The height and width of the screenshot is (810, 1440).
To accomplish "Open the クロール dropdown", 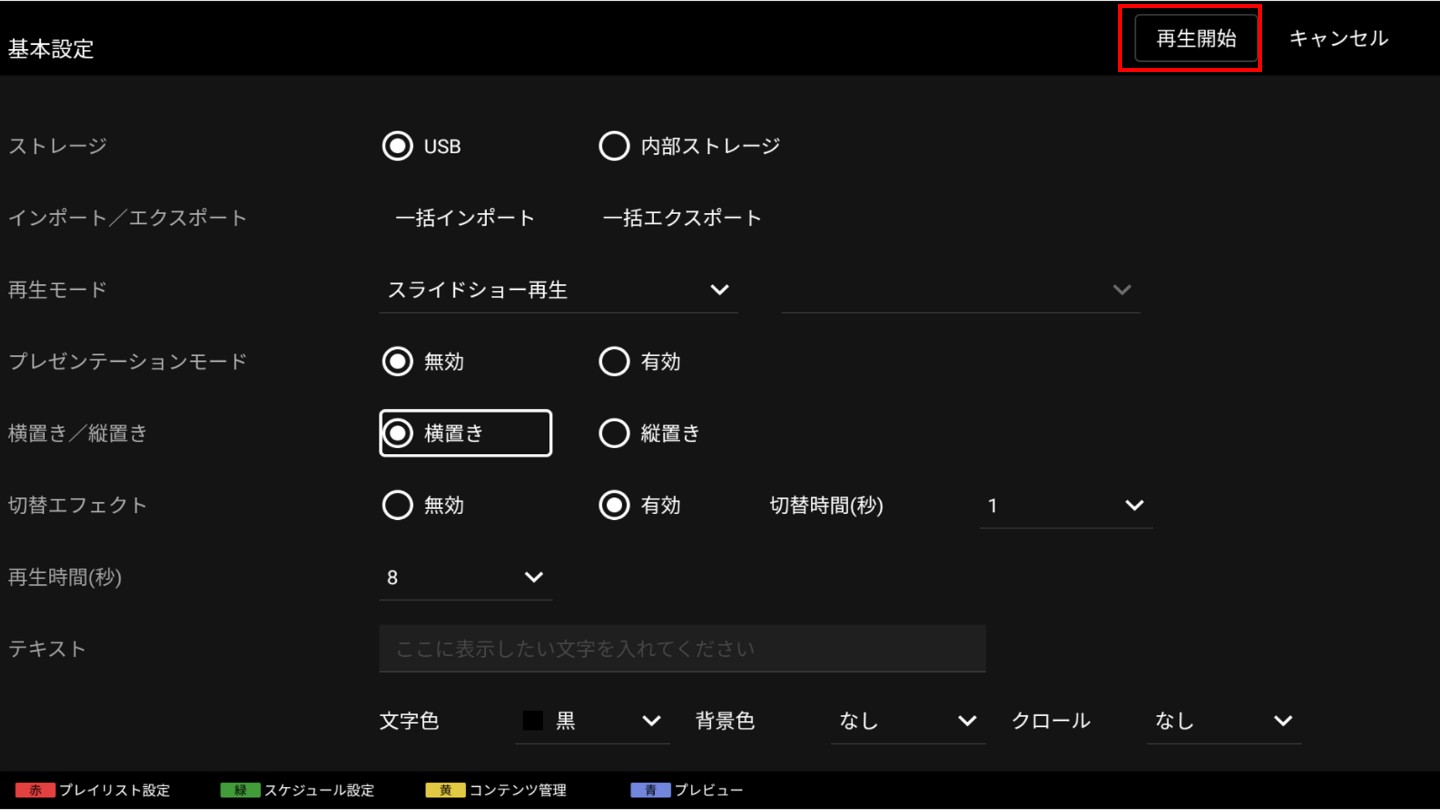I will click(1223, 721).
